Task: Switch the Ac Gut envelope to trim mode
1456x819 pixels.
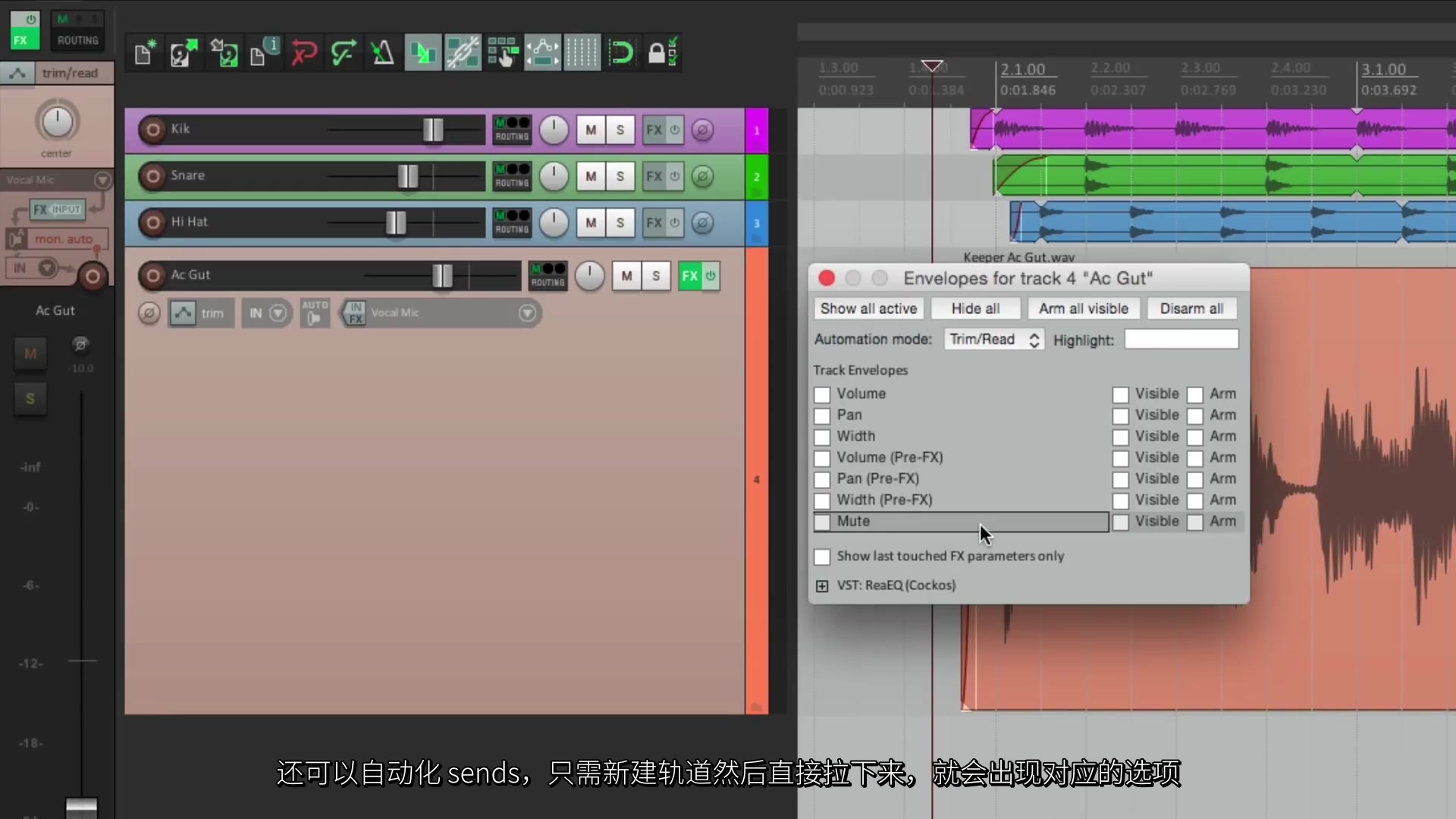Action: 200,312
